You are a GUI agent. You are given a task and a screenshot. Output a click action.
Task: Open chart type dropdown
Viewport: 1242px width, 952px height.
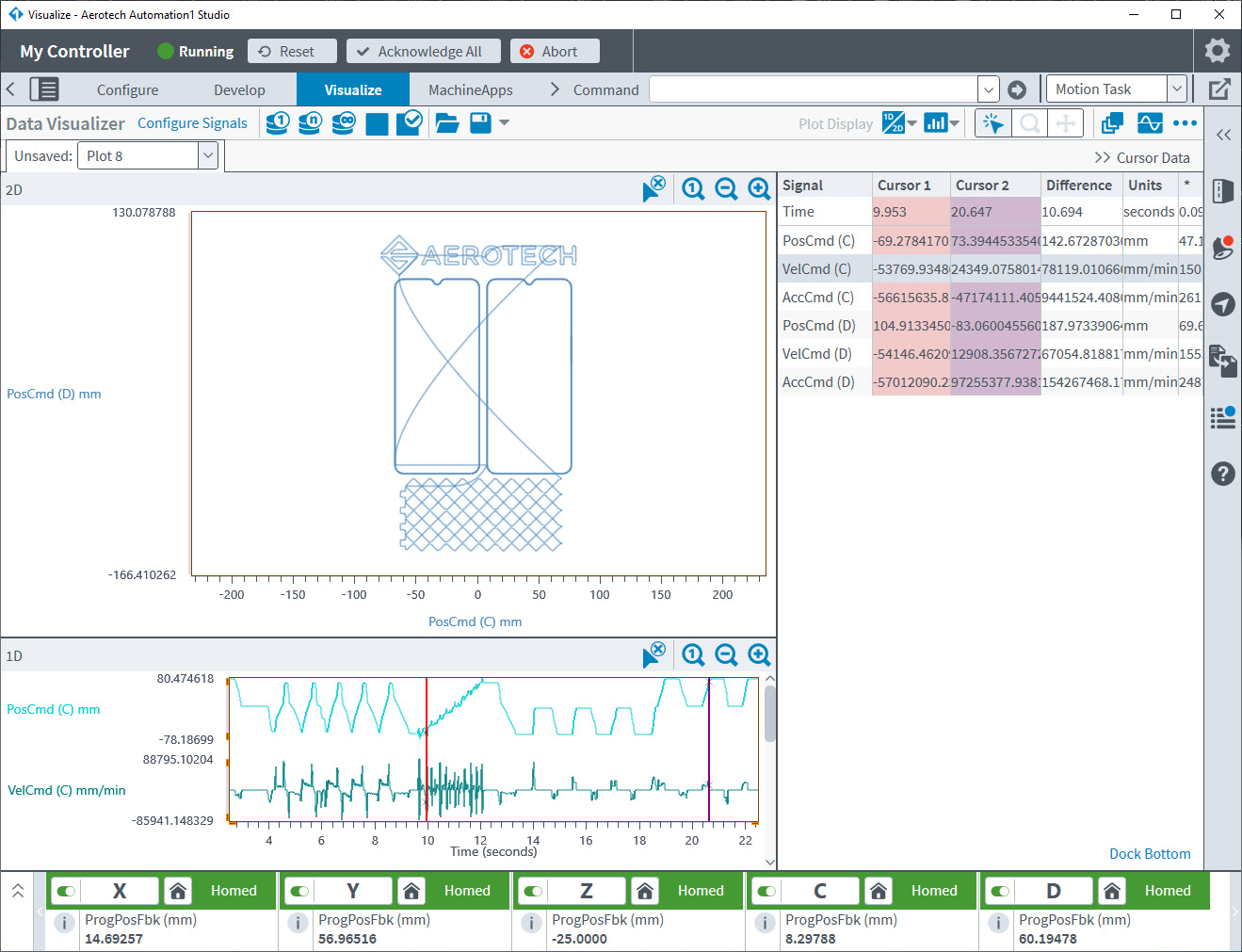click(x=942, y=123)
